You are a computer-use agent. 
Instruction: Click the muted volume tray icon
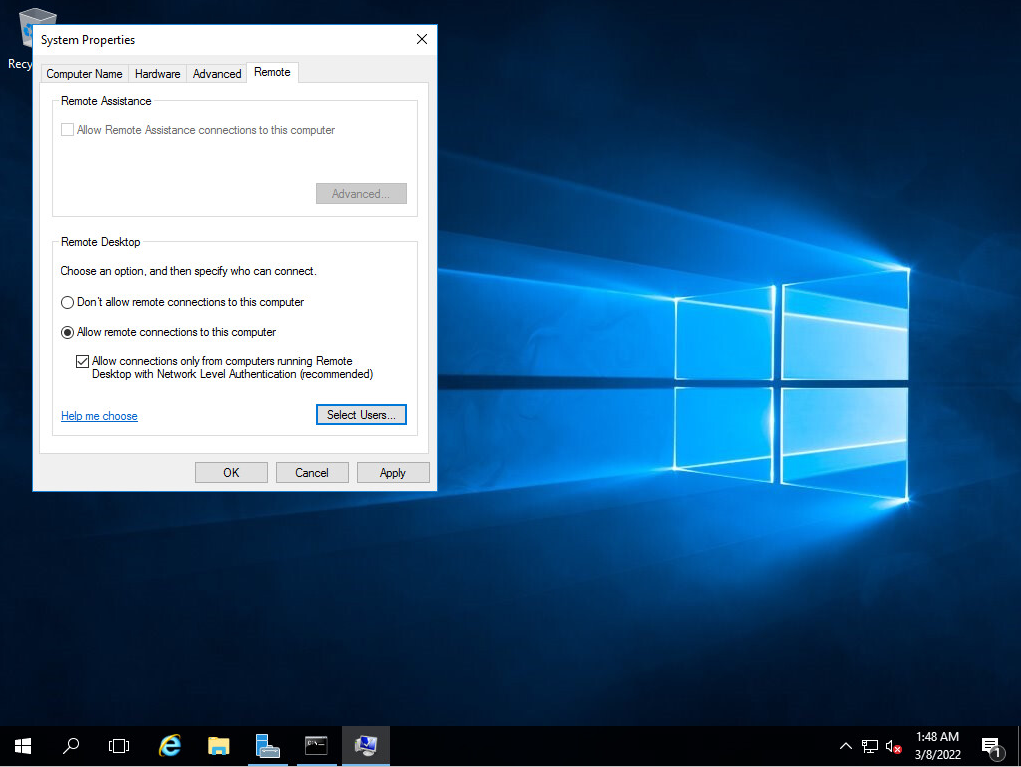[x=893, y=747]
